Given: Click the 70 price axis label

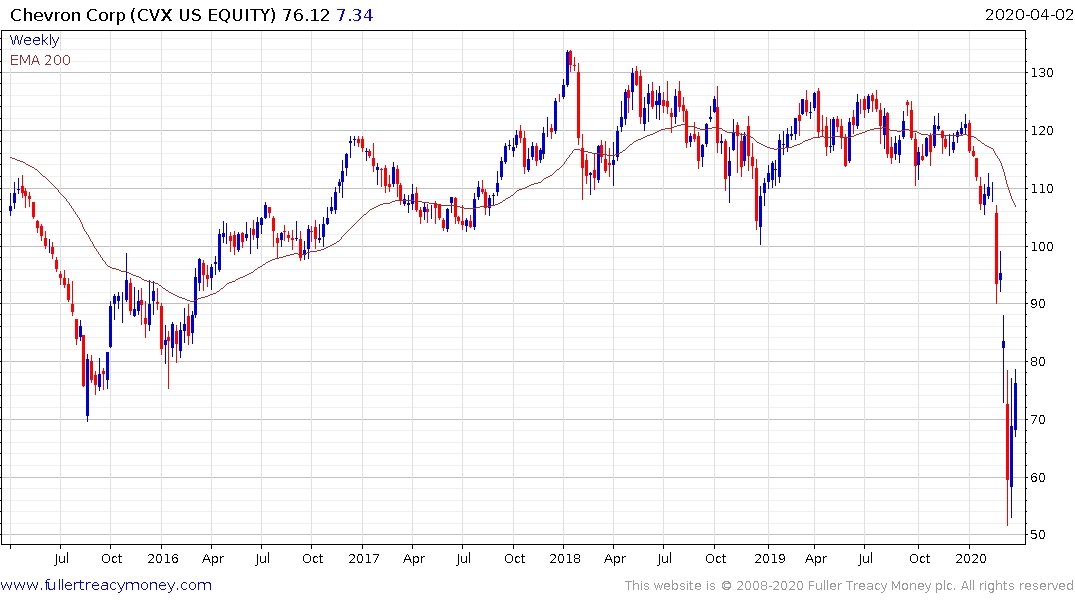Looking at the screenshot, I should click(1038, 420).
